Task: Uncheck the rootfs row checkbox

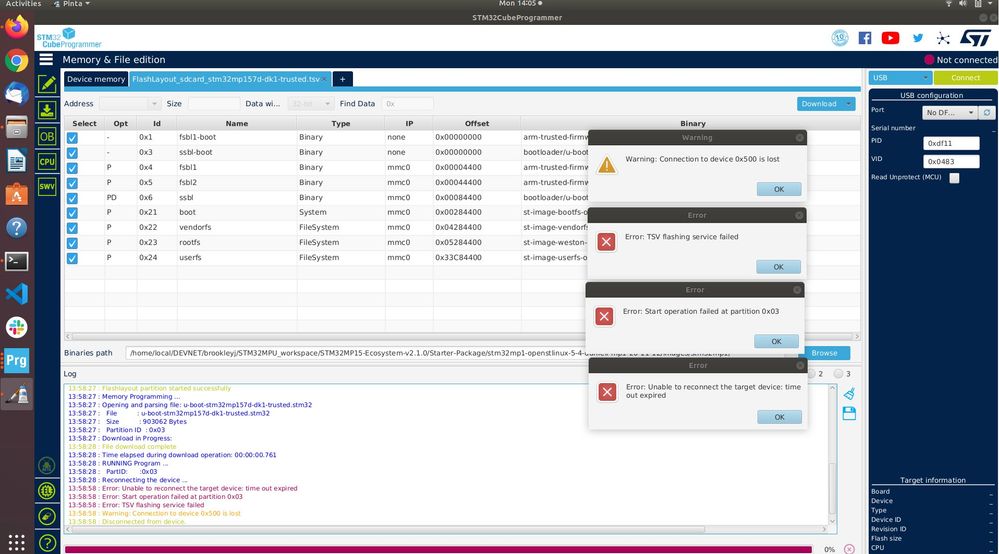Action: 72,243
